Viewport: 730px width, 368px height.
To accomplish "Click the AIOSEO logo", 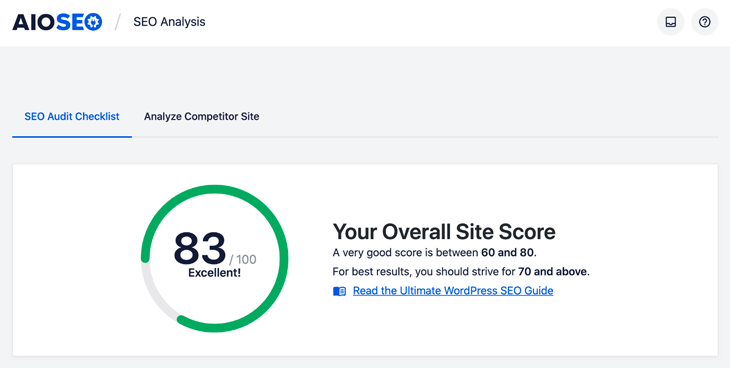I will tap(57, 22).
